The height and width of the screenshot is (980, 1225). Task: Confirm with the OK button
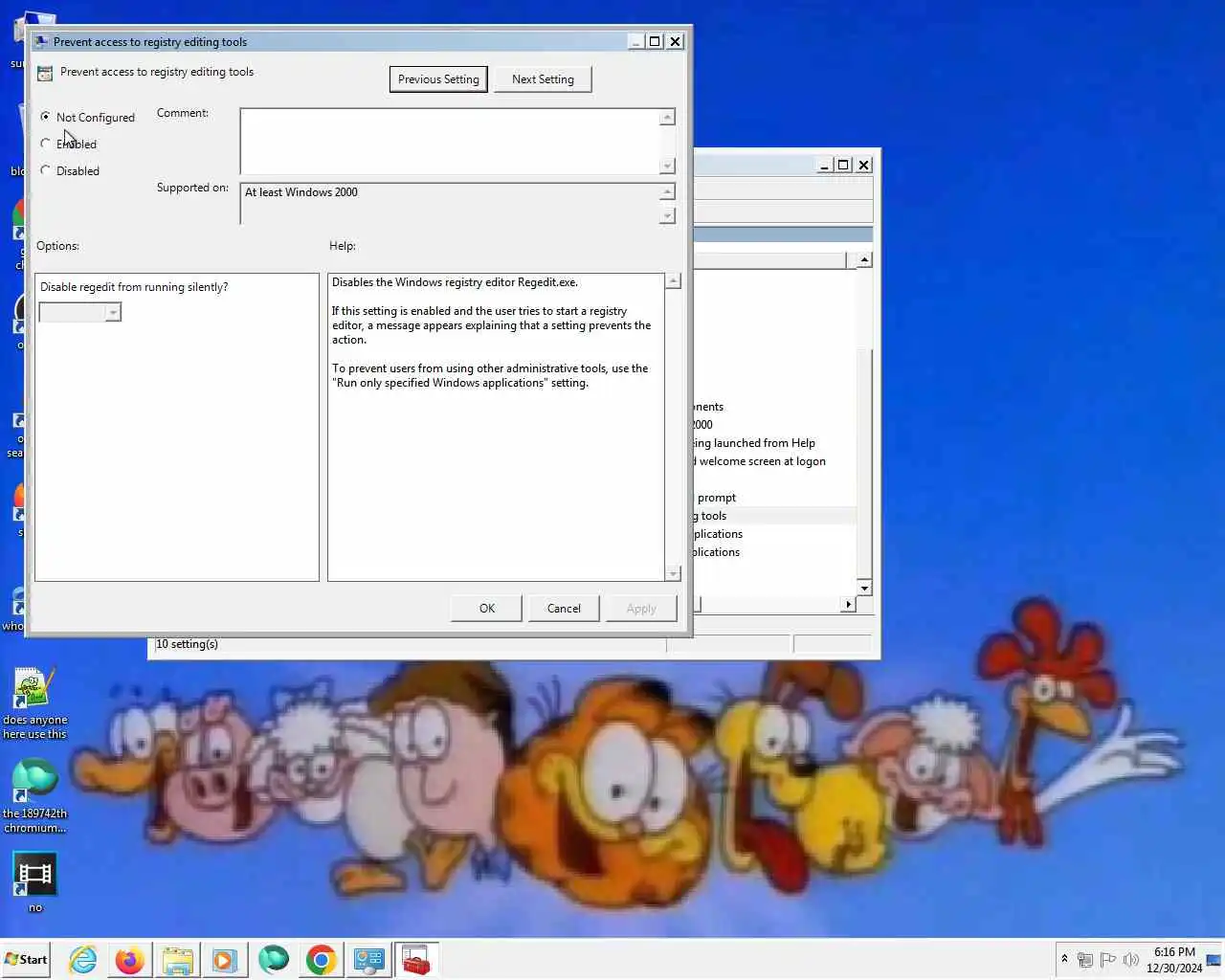click(x=486, y=609)
